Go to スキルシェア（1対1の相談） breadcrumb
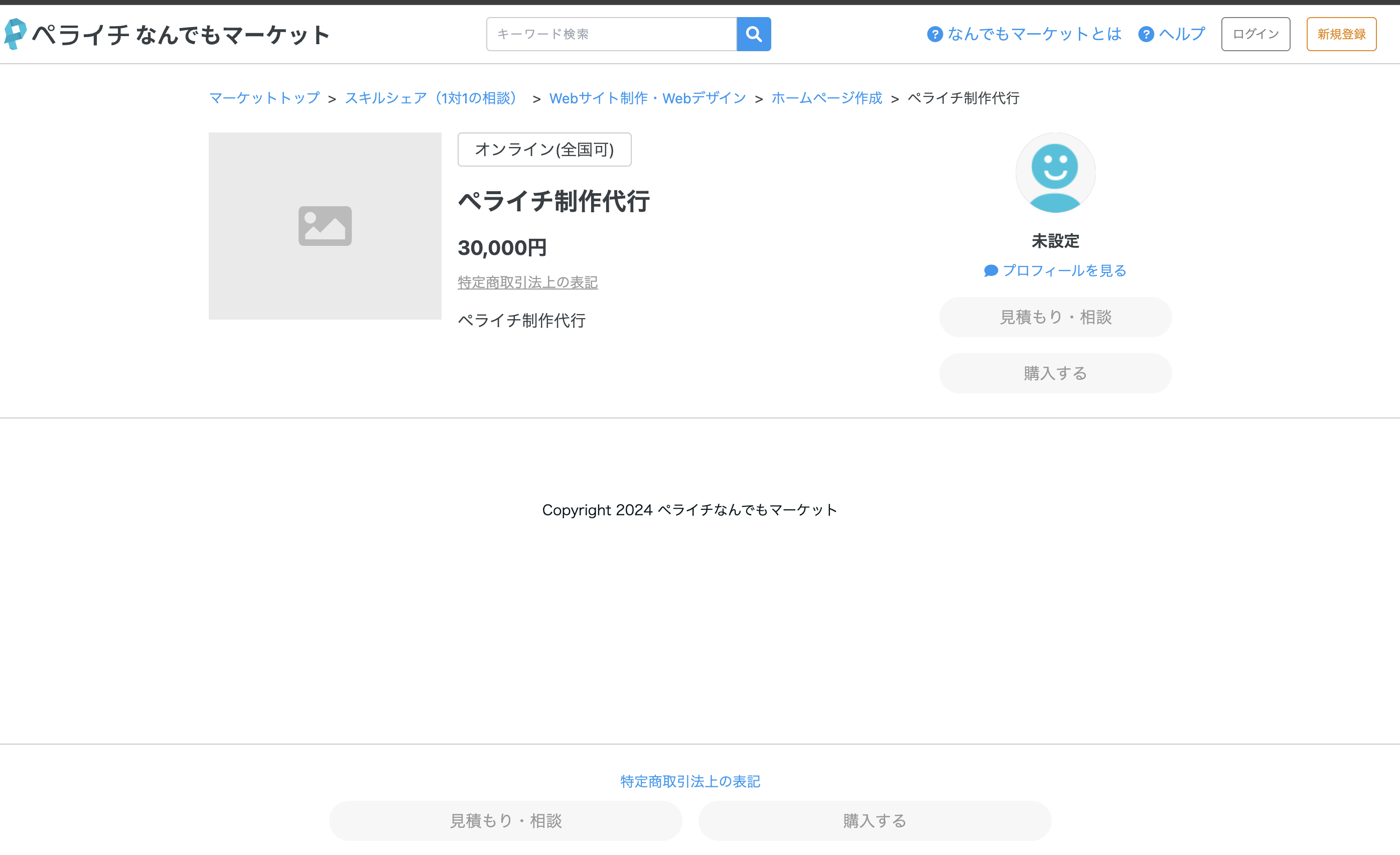This screenshot has width=1400, height=855. coord(433,98)
